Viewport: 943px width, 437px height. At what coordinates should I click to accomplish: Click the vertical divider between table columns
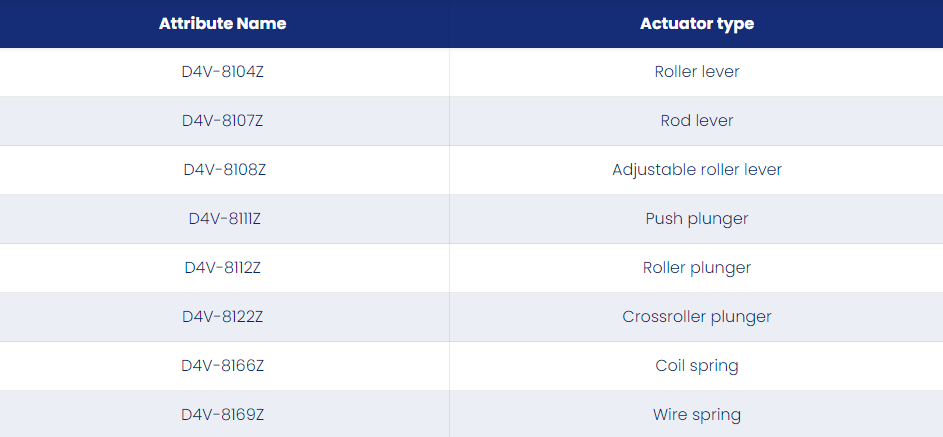tap(449, 242)
